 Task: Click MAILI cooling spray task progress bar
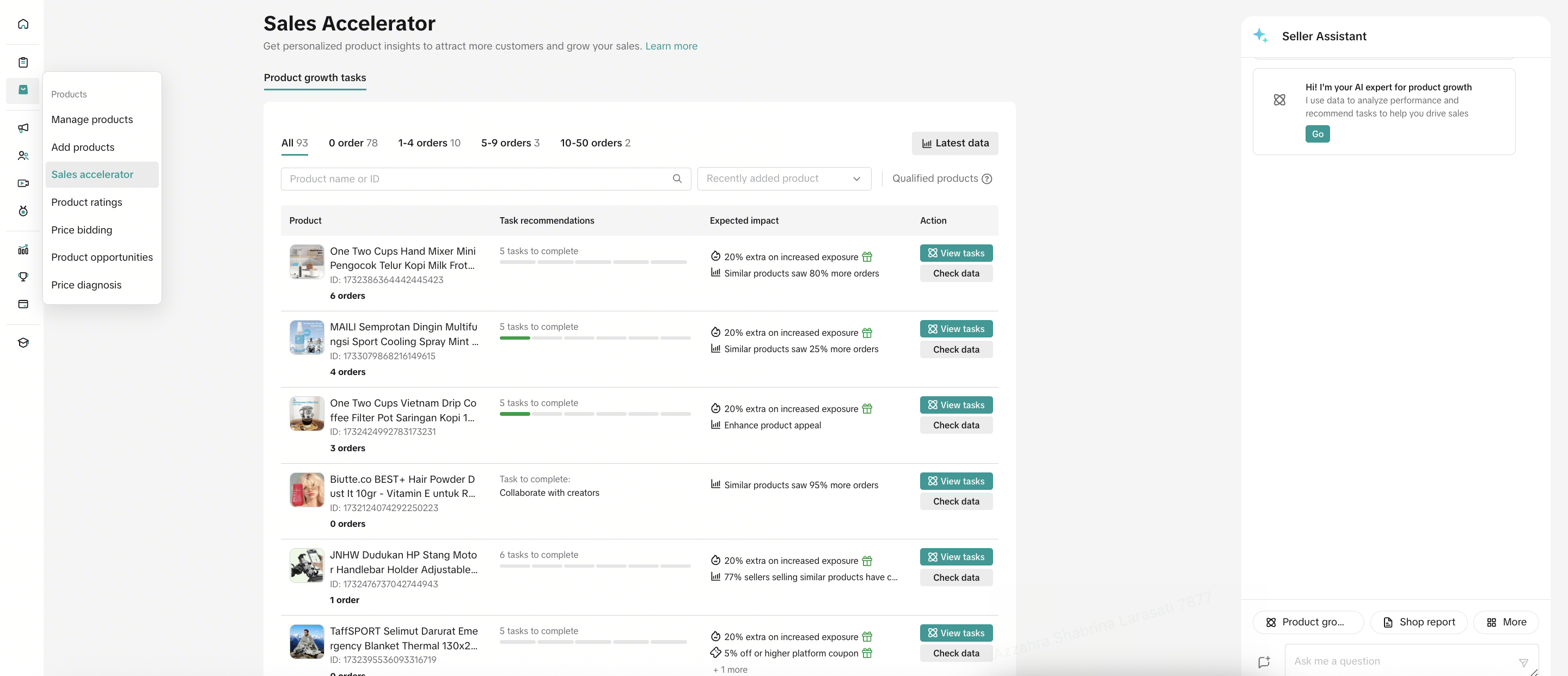tap(594, 337)
